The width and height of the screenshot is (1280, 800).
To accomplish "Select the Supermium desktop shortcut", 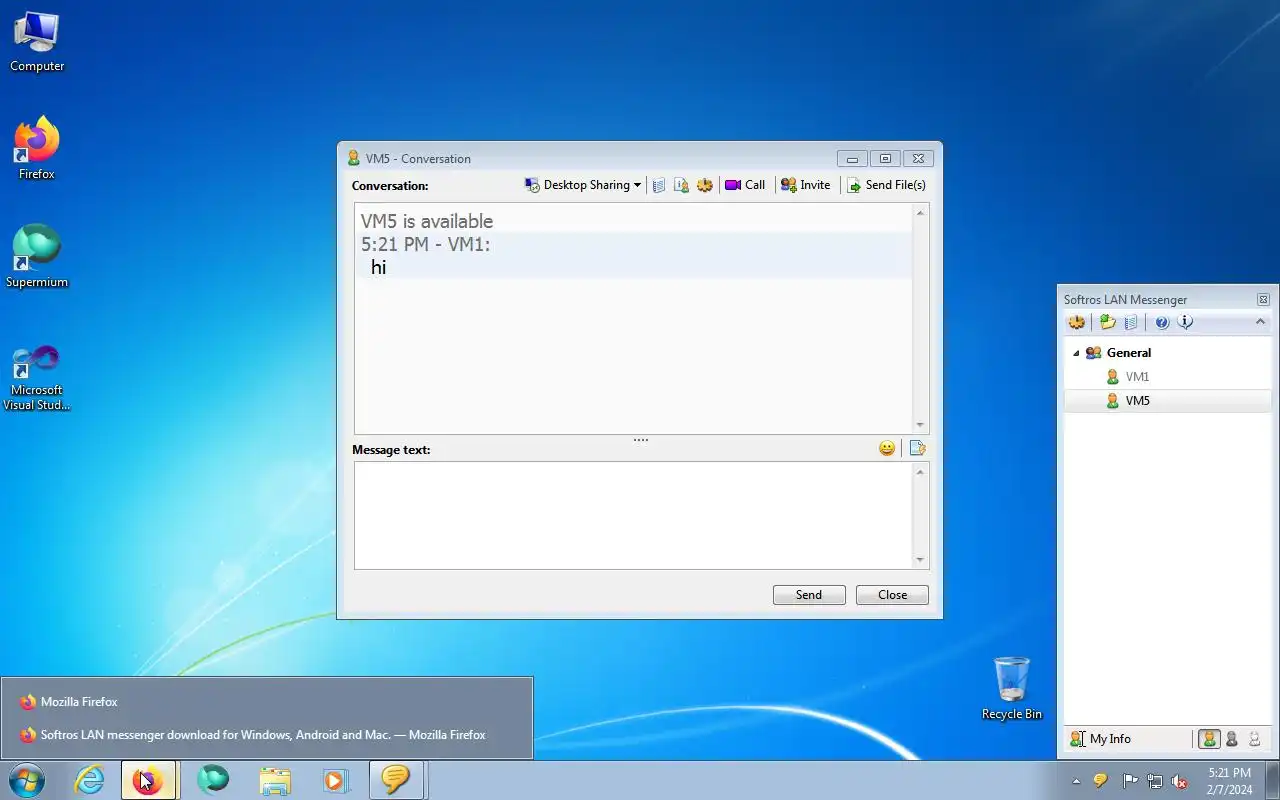I will pos(37,256).
